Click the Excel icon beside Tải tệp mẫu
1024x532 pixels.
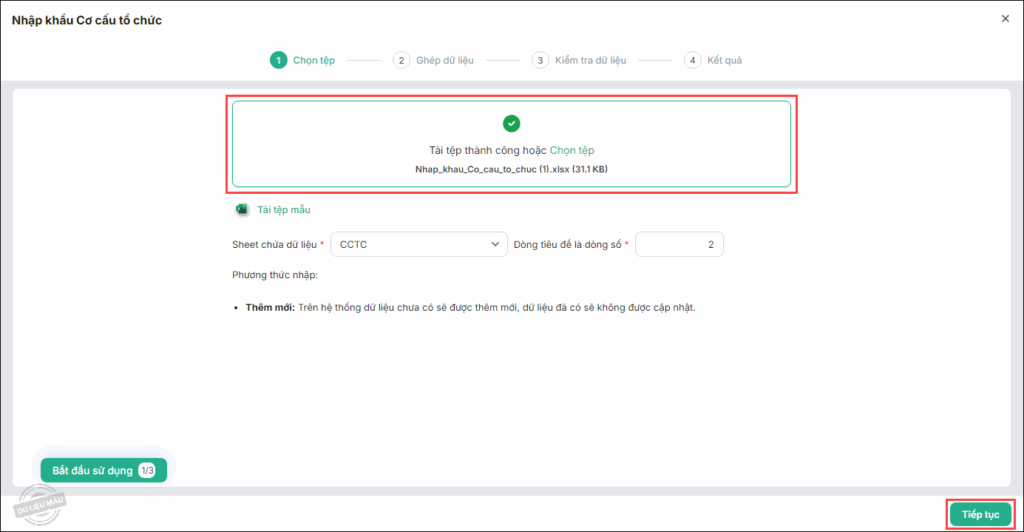pyautogui.click(x=242, y=210)
